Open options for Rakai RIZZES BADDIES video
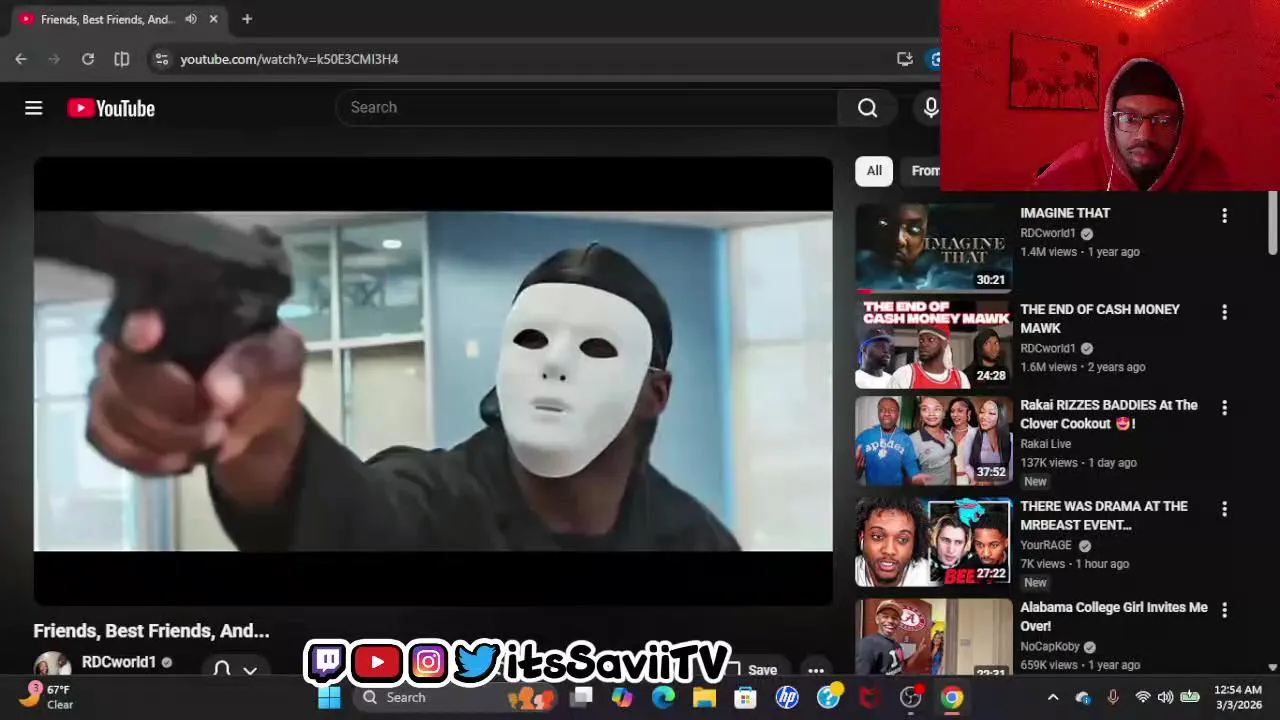Screen dimensions: 1280x720 [1224, 407]
